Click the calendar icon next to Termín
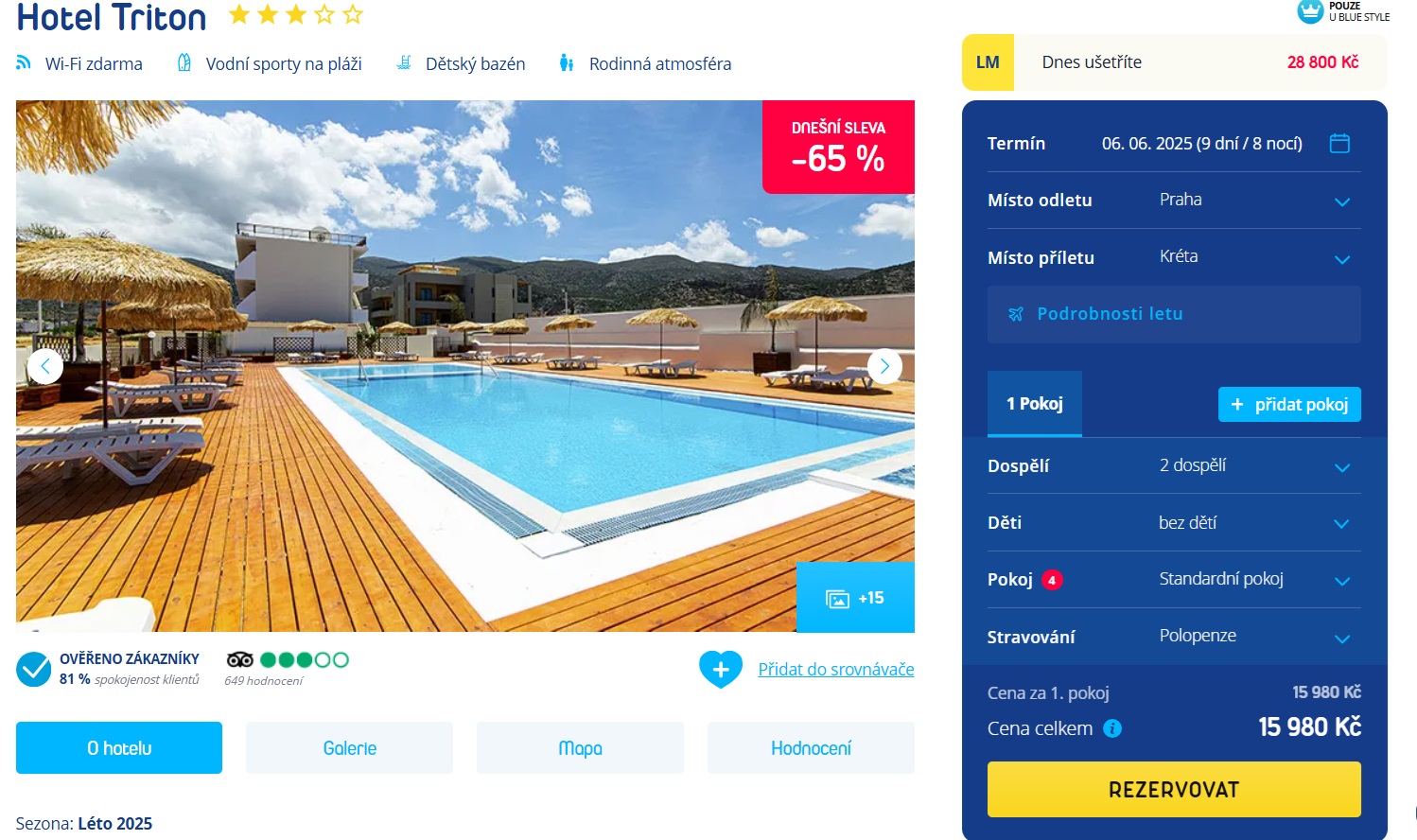The width and height of the screenshot is (1417, 840). pyautogui.click(x=1339, y=143)
